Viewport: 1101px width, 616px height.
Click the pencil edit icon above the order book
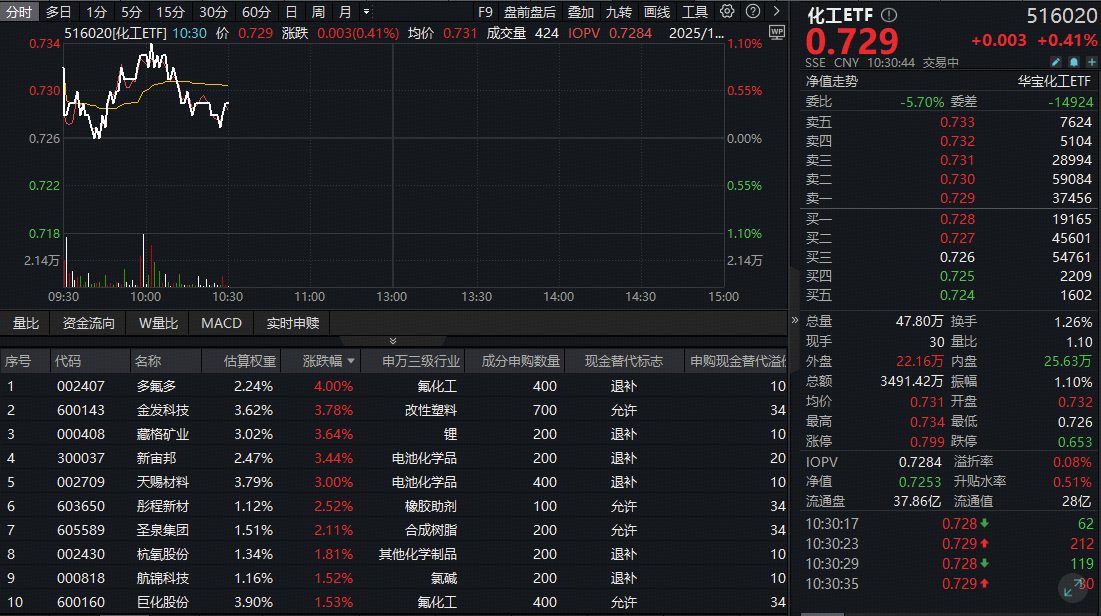1055,61
